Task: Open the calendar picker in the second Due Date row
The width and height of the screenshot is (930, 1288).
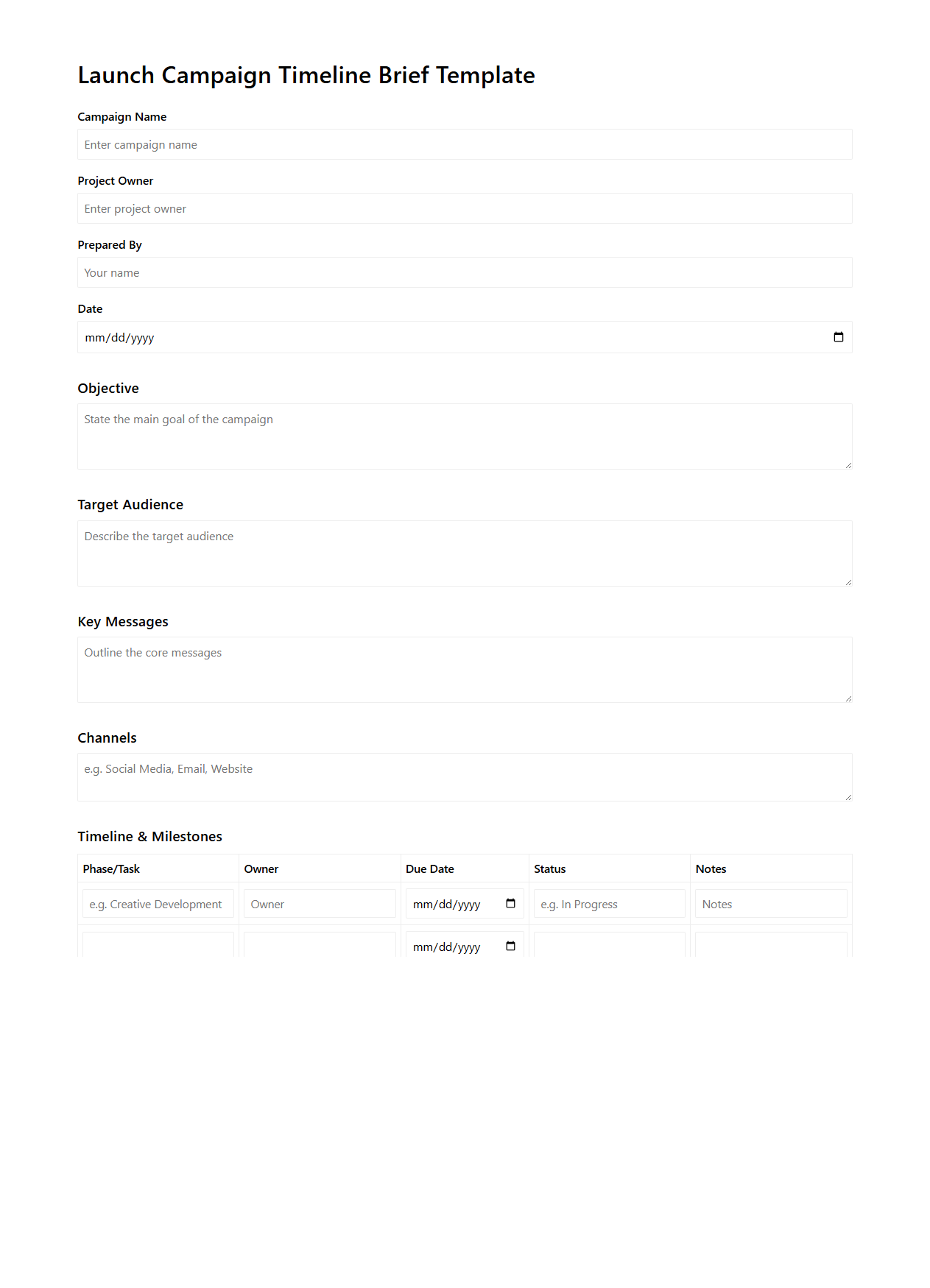Action: pos(510,946)
